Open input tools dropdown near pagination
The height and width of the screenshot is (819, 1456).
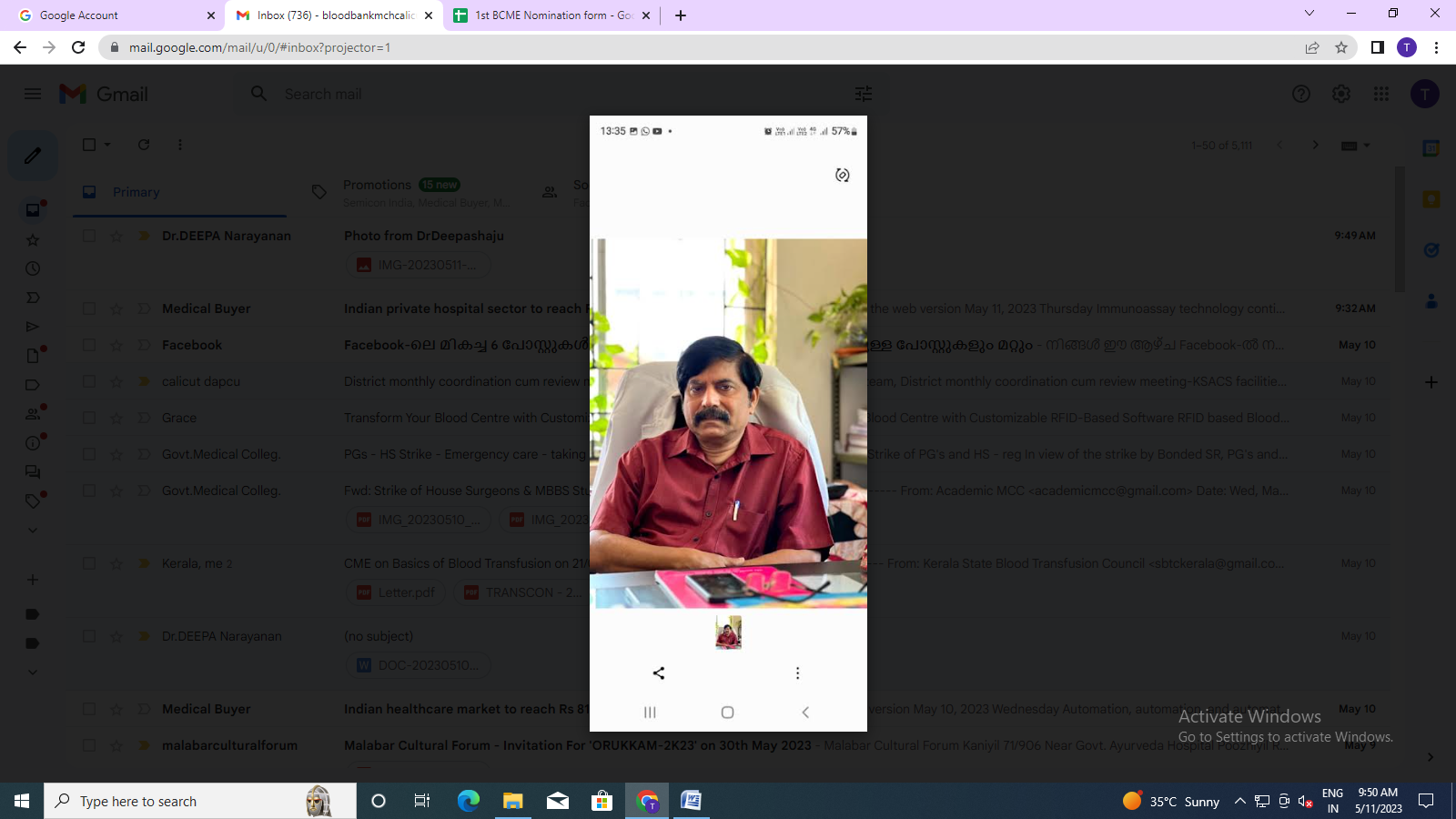1367,146
